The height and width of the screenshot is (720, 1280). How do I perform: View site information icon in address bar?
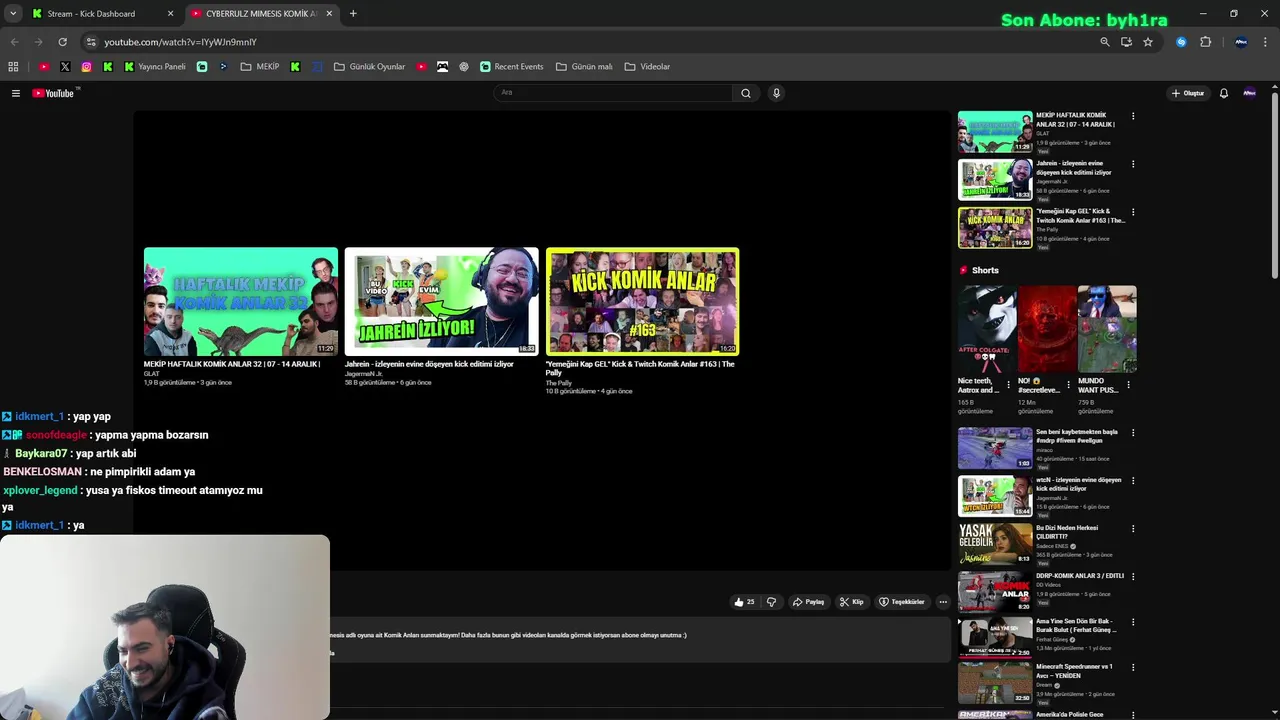[x=91, y=42]
